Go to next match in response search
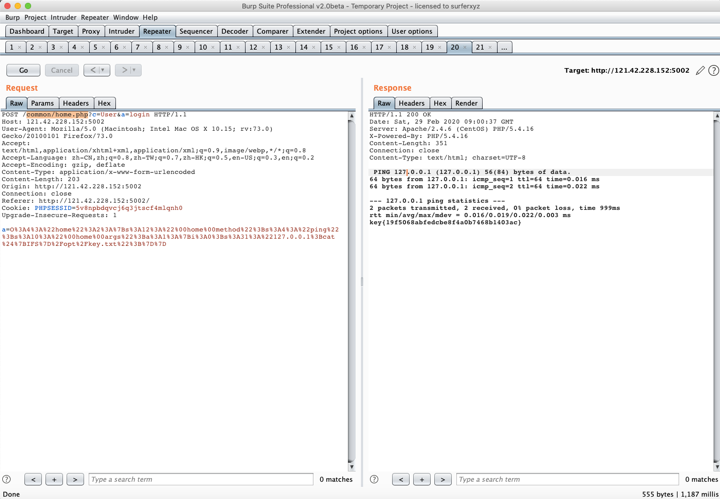The image size is (720, 499). point(442,480)
